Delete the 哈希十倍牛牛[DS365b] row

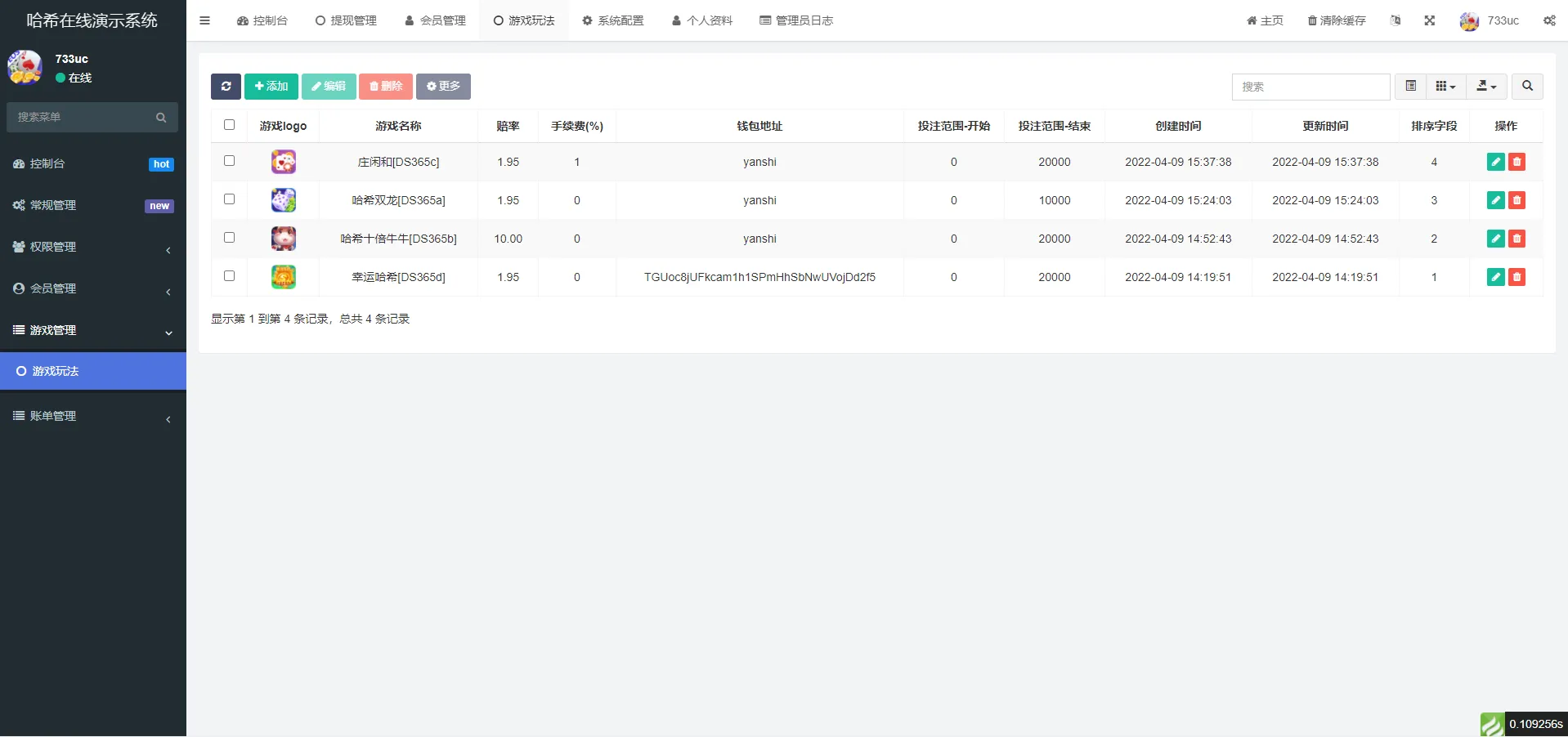coord(1516,239)
